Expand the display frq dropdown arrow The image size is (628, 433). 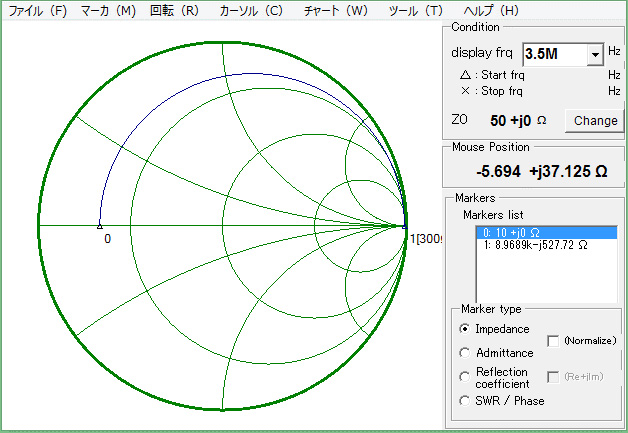(595, 54)
